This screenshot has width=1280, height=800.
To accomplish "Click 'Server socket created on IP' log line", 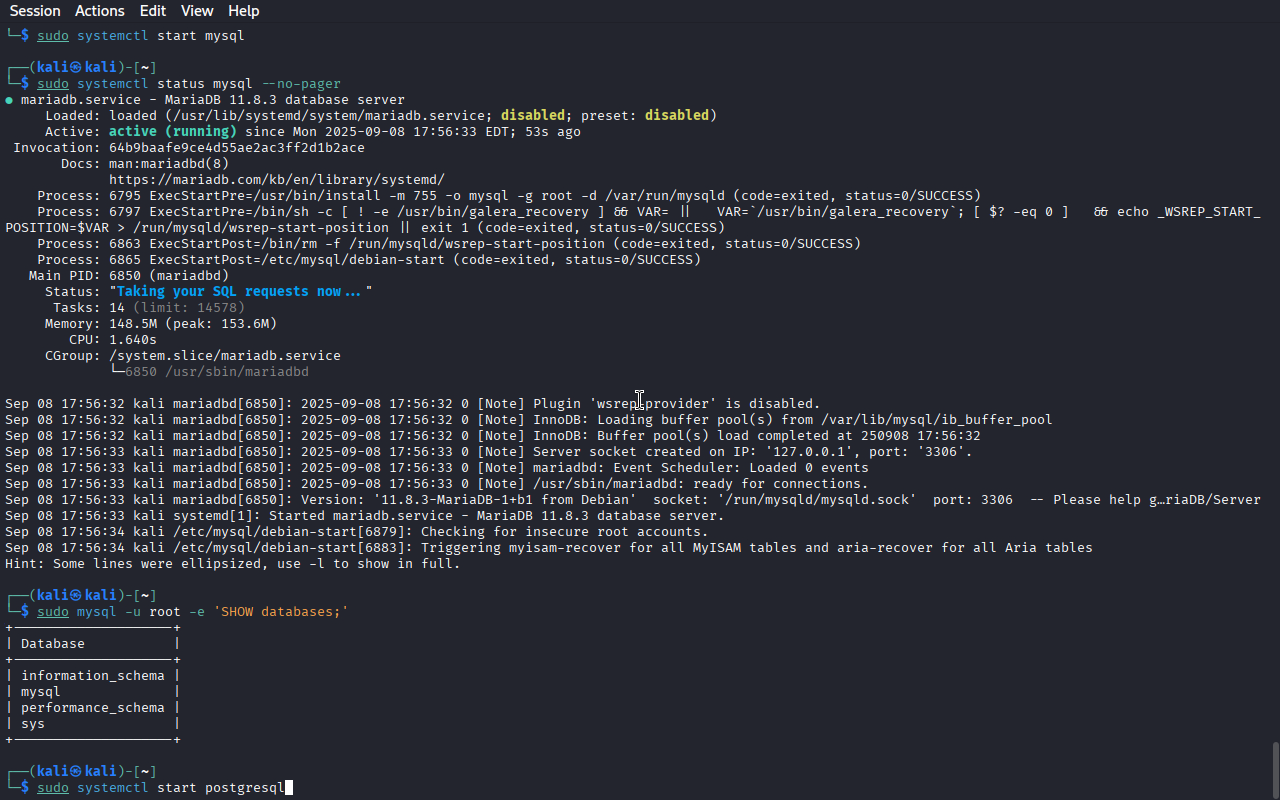I will (489, 451).
